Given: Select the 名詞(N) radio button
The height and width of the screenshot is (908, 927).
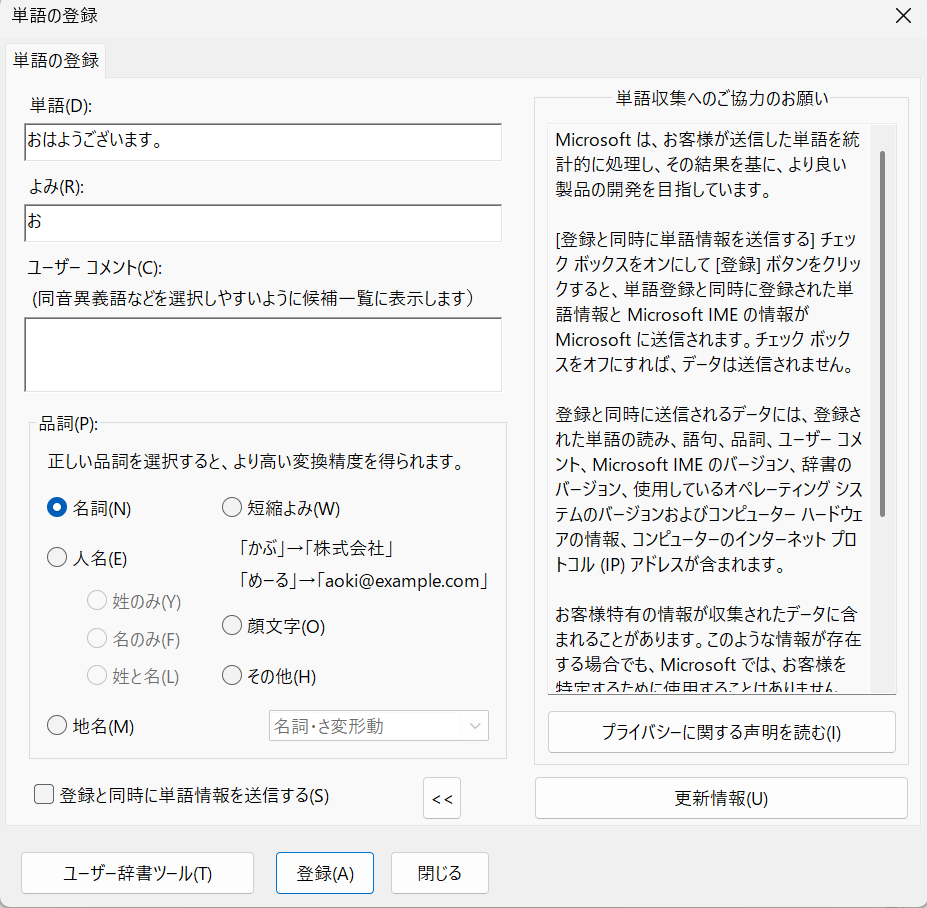Looking at the screenshot, I should point(57,508).
